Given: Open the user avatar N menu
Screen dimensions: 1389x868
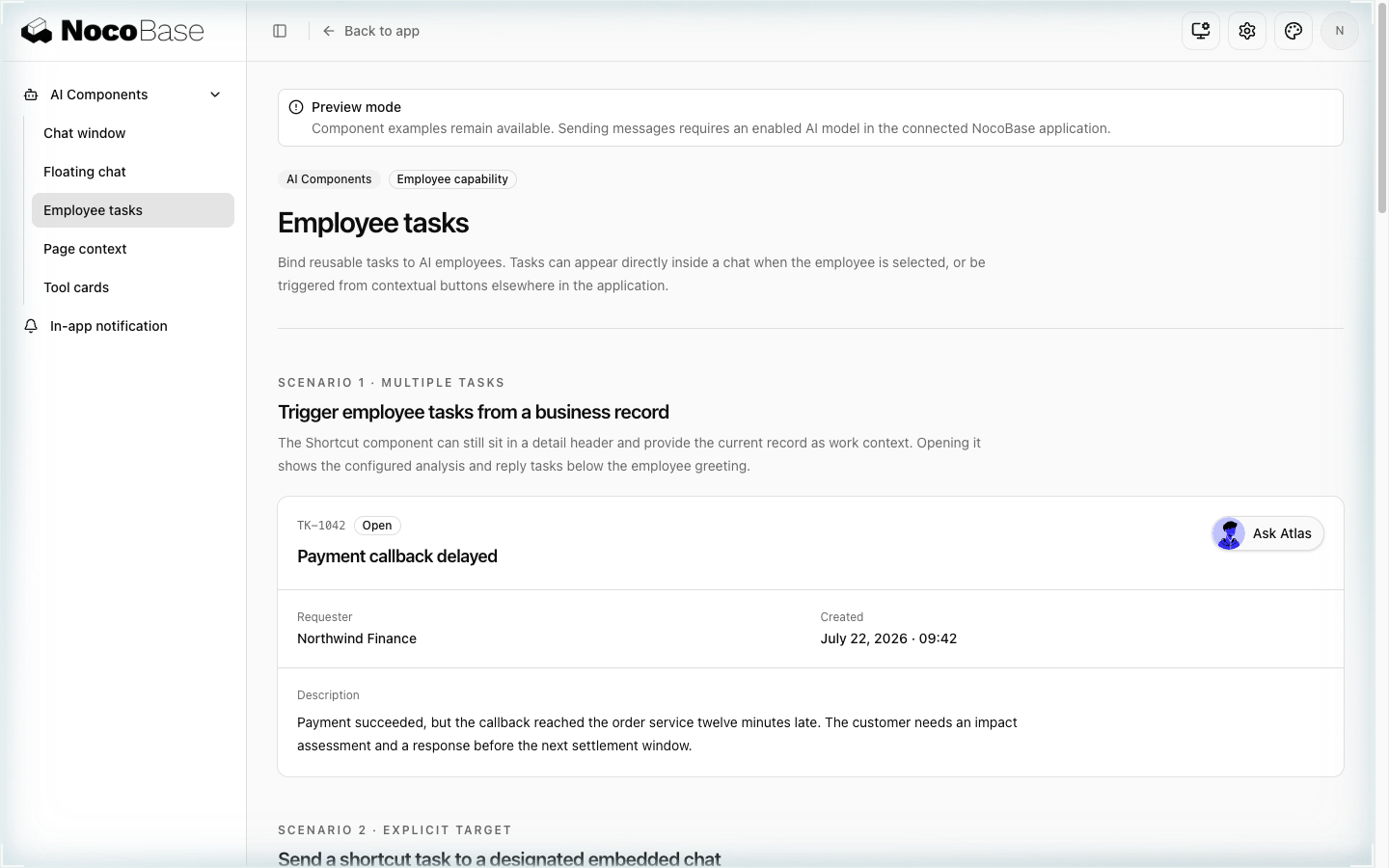Looking at the screenshot, I should coord(1340,31).
